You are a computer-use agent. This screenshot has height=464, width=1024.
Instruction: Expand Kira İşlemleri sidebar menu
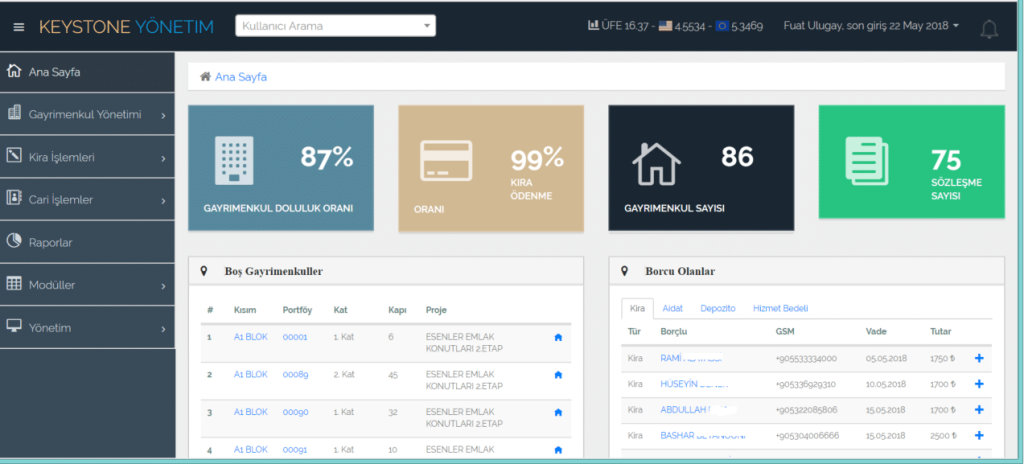(87, 158)
